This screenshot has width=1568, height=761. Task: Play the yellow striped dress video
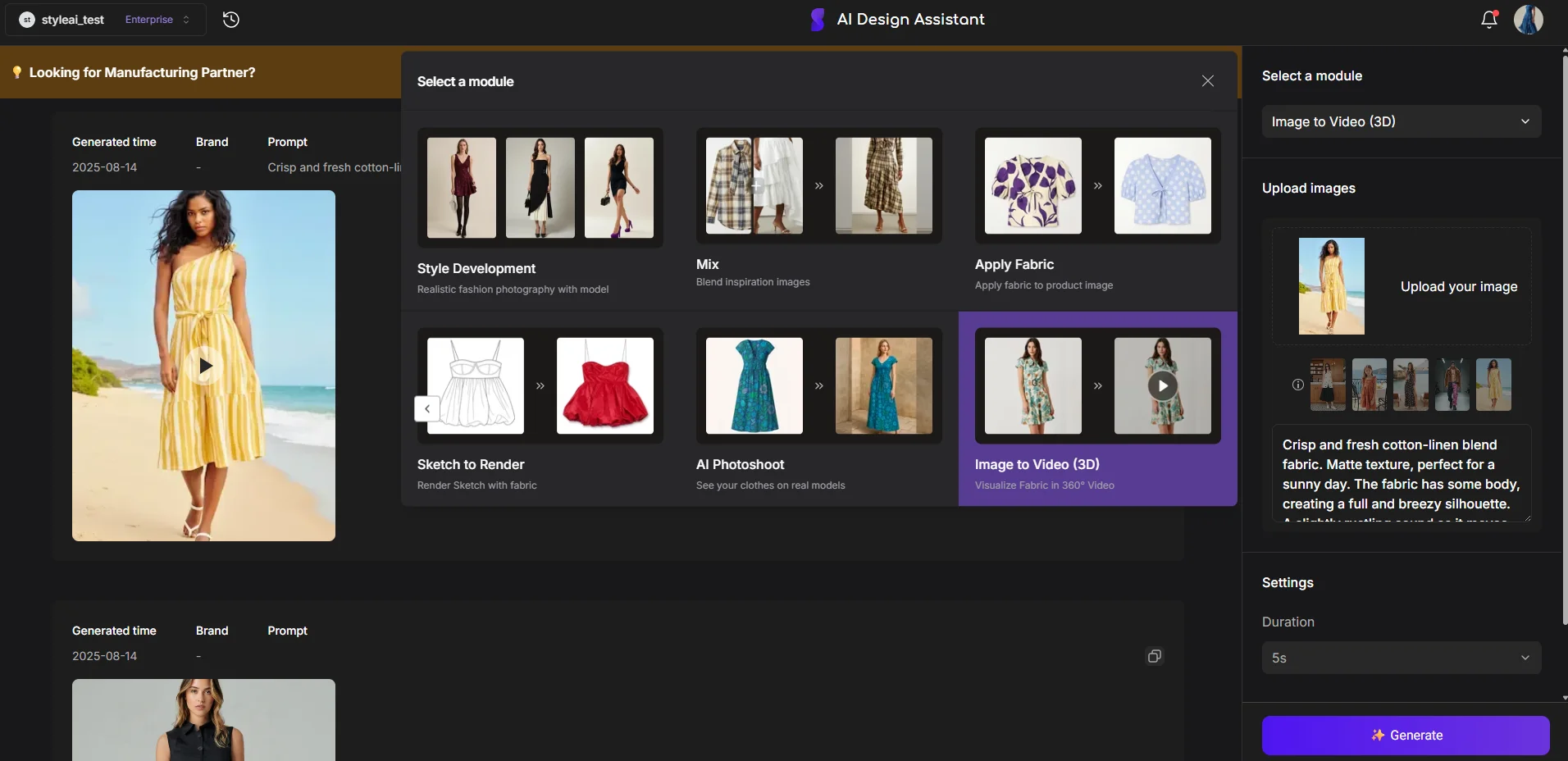[204, 366]
